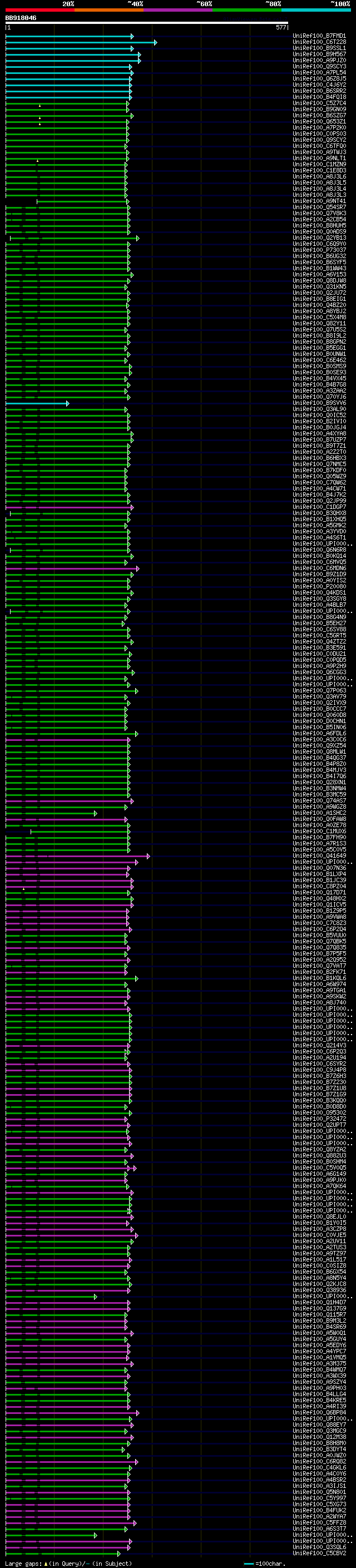Select UniRef100_B8G4N9 label
356x1568 pixels.
(319, 617)
